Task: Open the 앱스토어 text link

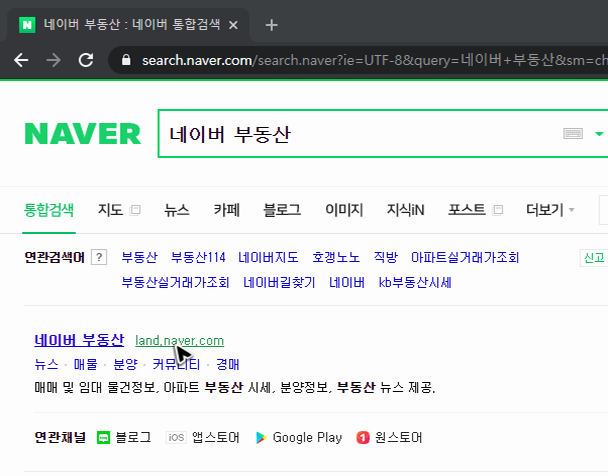Action: coord(216,438)
